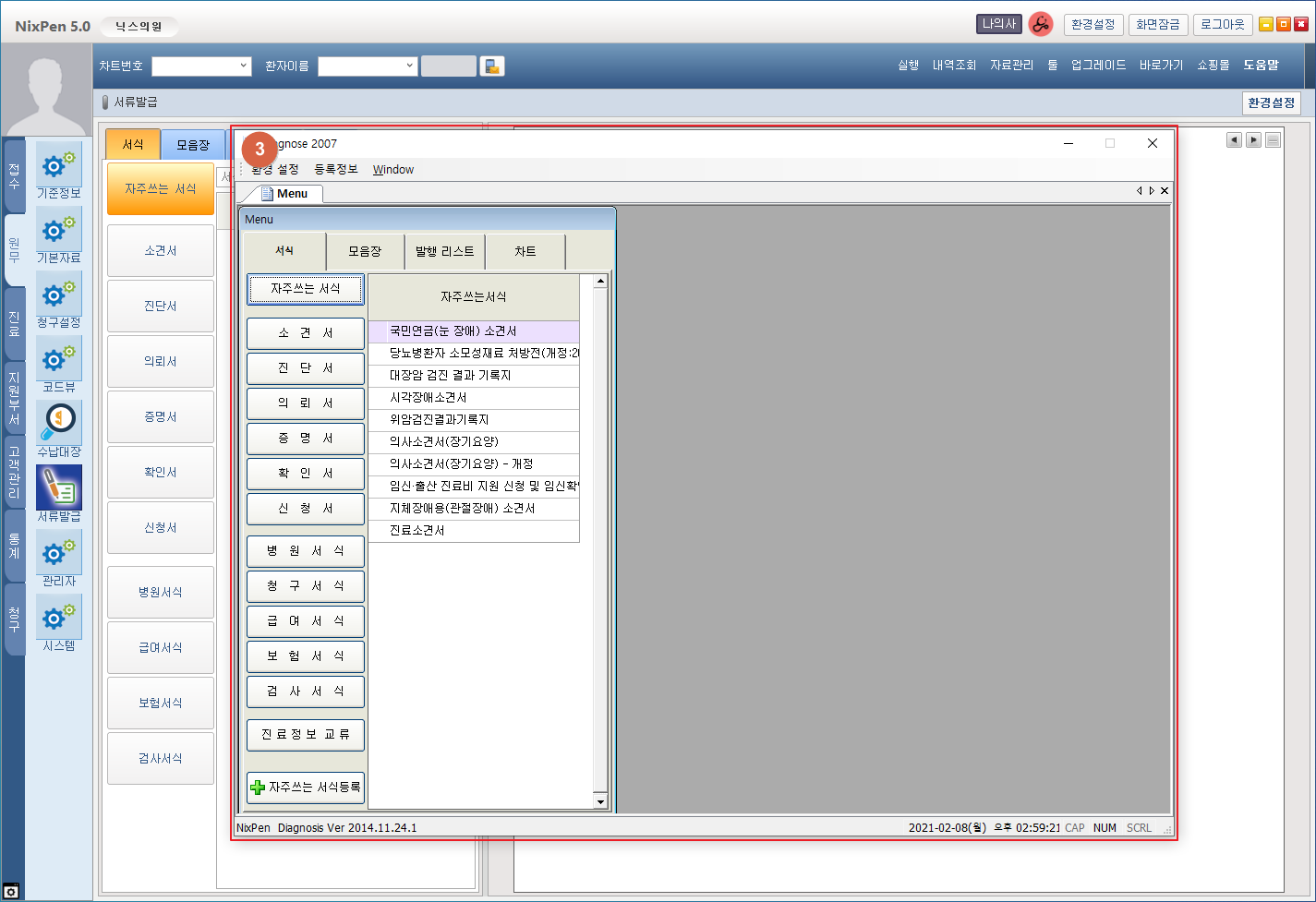1316x902 pixels.
Task: Click the 화면잠금 button
Action: pyautogui.click(x=1157, y=25)
